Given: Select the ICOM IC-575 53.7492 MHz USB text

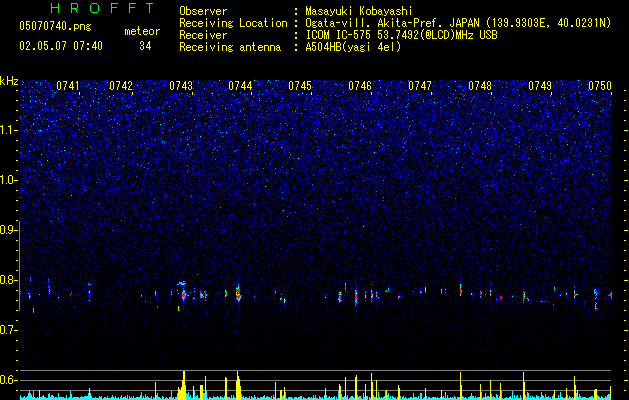Looking at the screenshot, I should [x=401, y=35].
